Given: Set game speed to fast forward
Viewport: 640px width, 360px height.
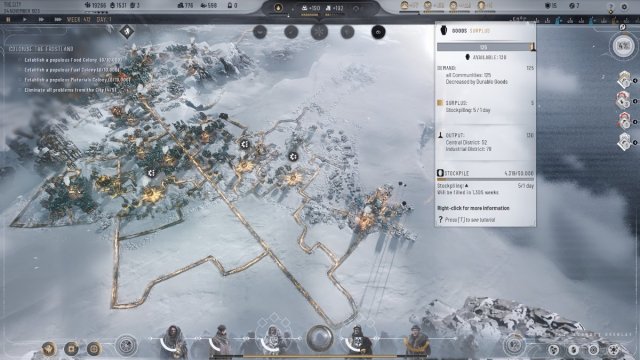Looking at the screenshot, I should 41,19.
